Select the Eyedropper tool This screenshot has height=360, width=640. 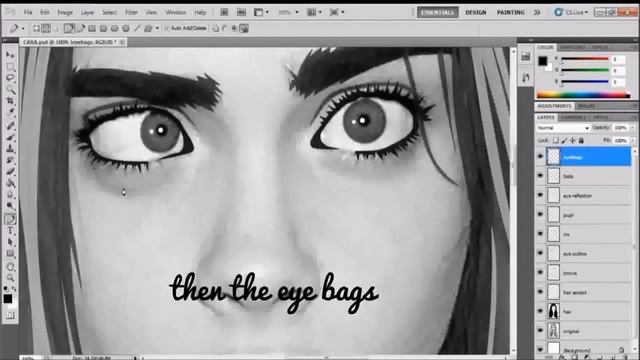(10, 112)
